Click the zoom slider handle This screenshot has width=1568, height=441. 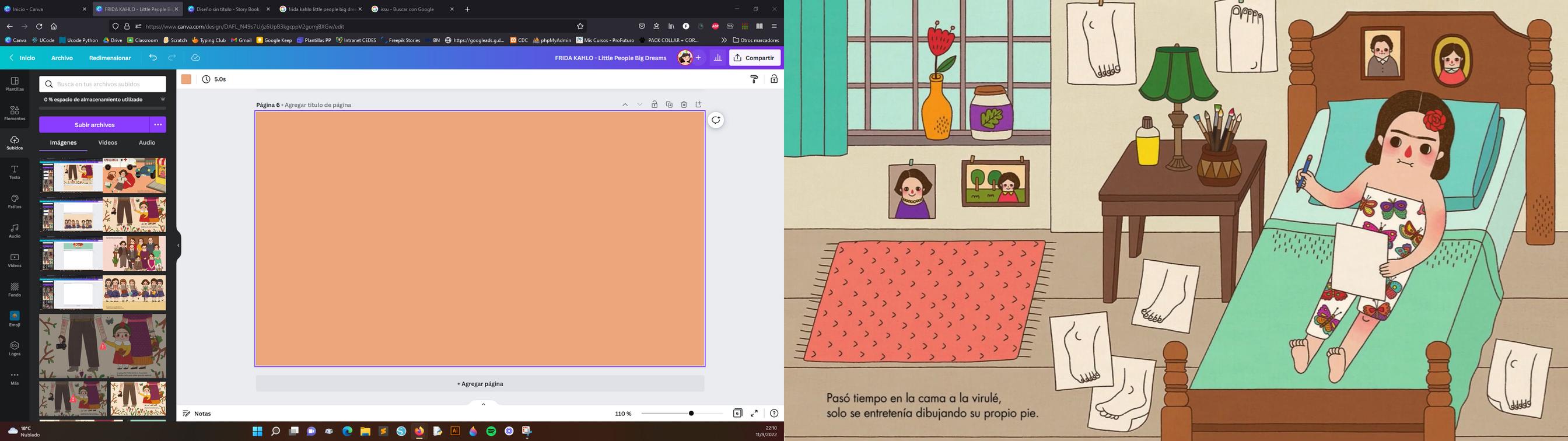pyautogui.click(x=691, y=414)
